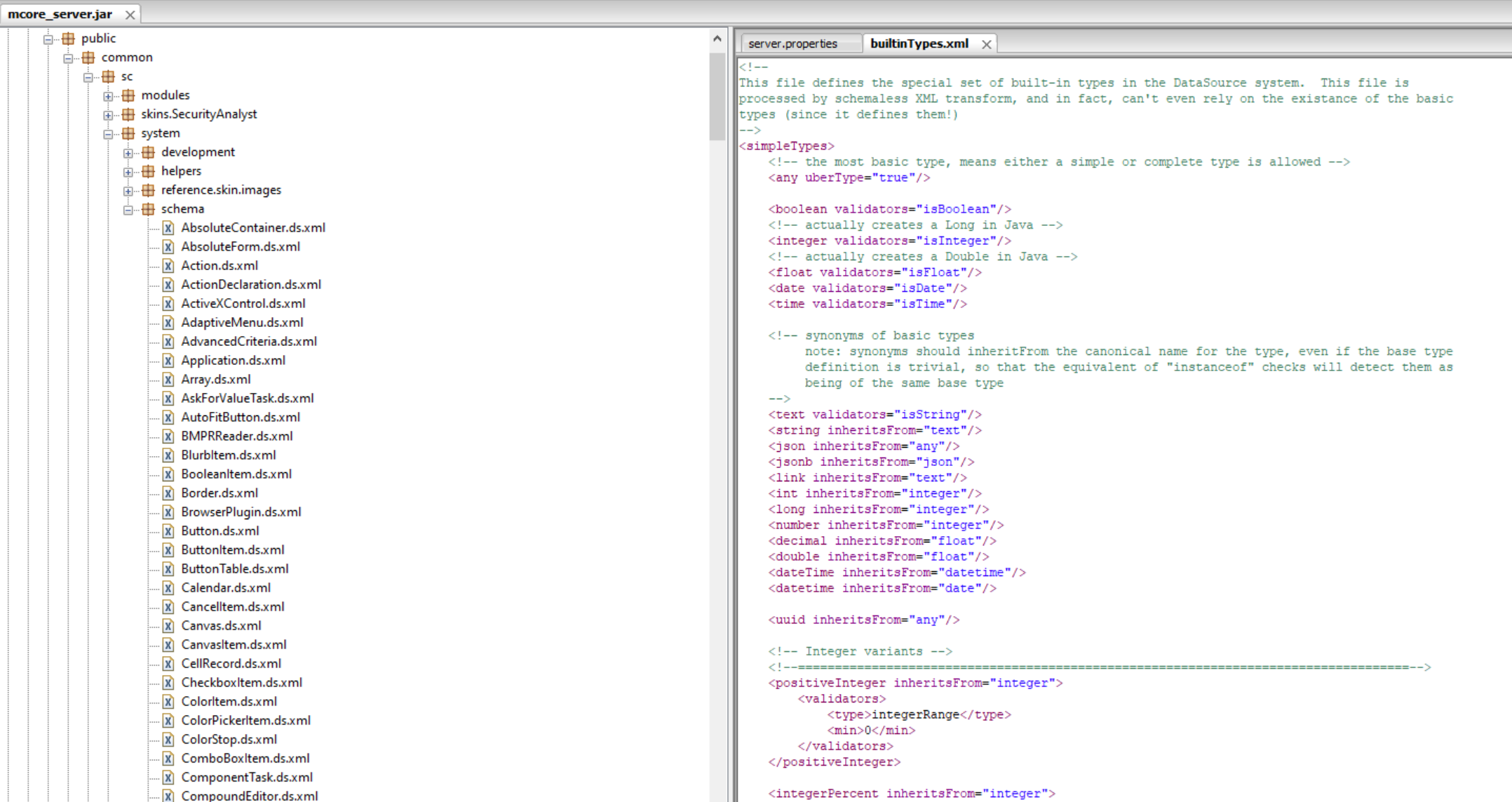Click the skins.SecurityAnalyst package icon
This screenshot has height=802, width=1512.
[128, 114]
